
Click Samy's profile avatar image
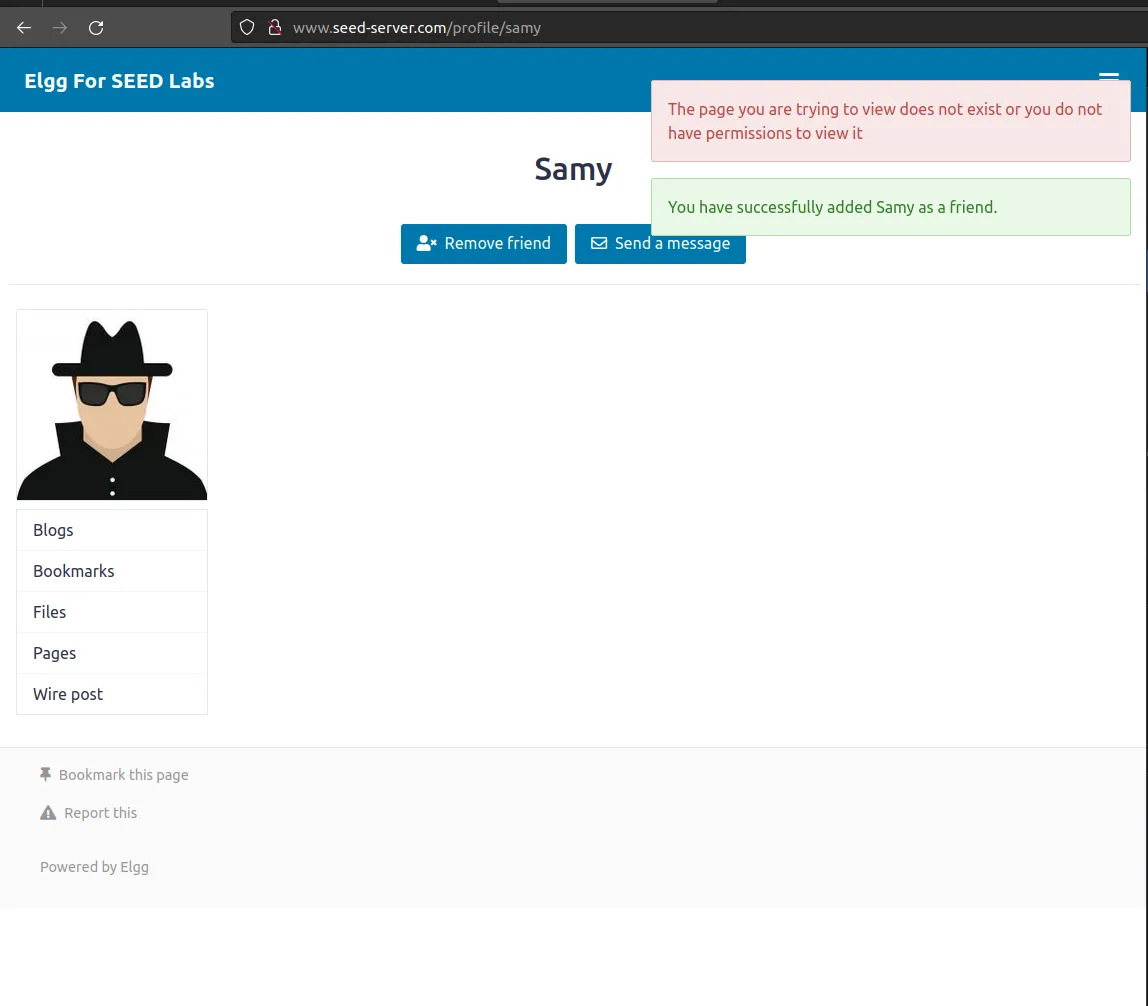[x=112, y=405]
